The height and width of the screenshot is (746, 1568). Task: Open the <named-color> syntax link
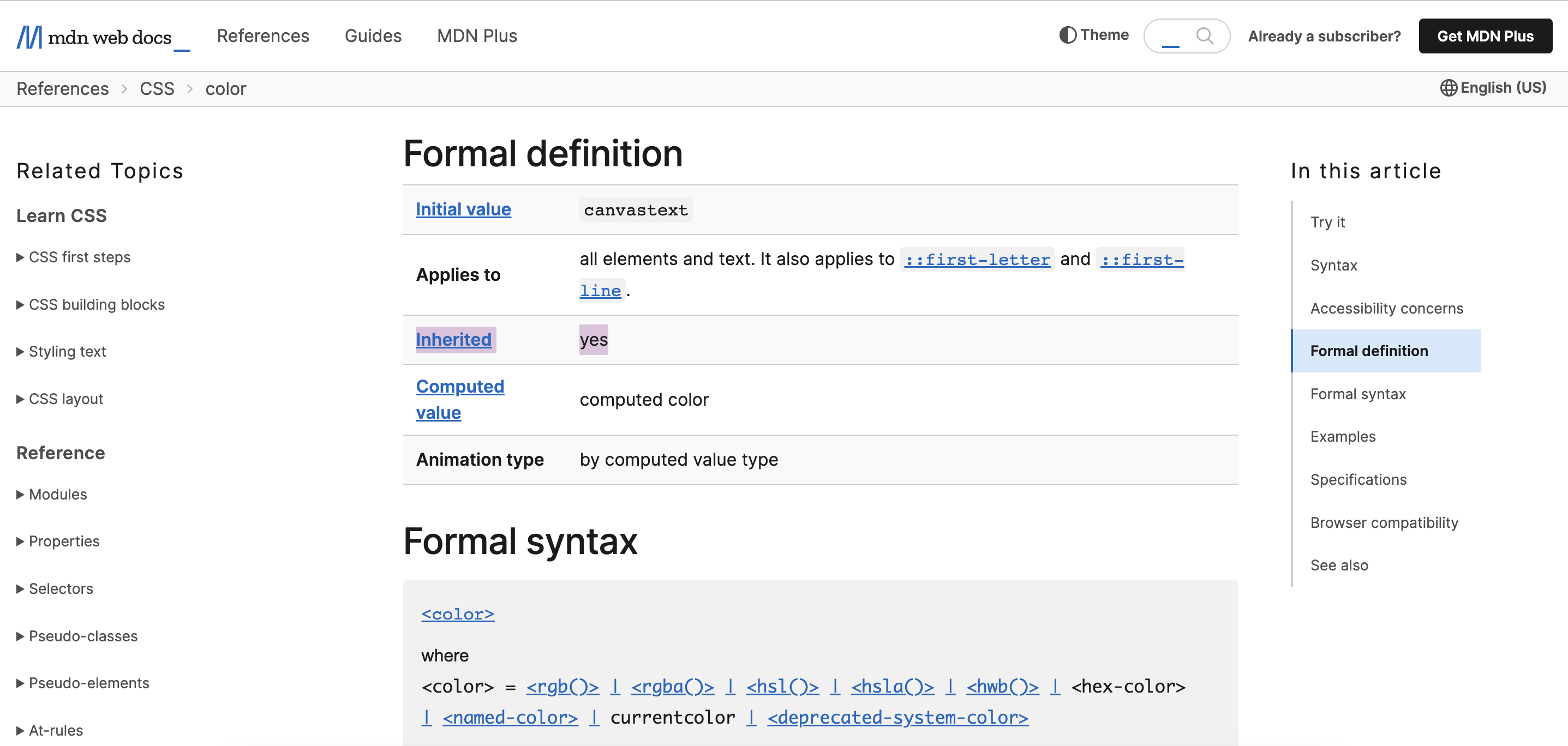(510, 718)
